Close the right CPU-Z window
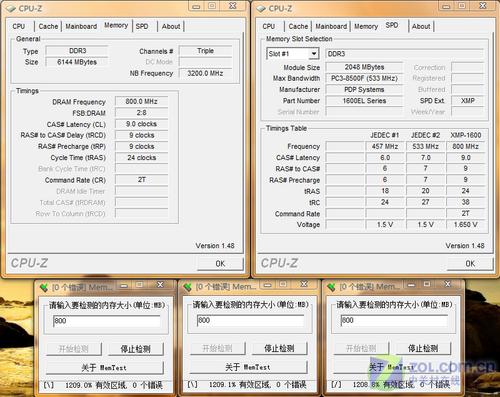 coord(483,6)
